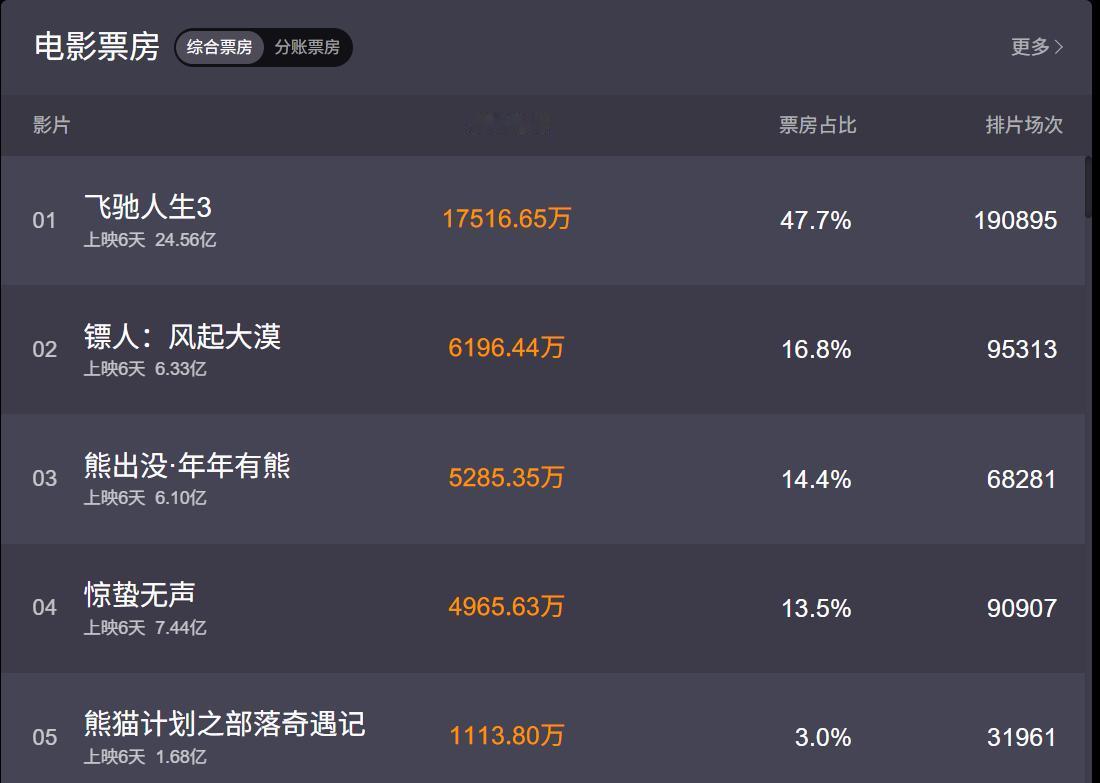Open 熊出没·年年有熊 details
The image size is (1100, 783).
pos(188,465)
